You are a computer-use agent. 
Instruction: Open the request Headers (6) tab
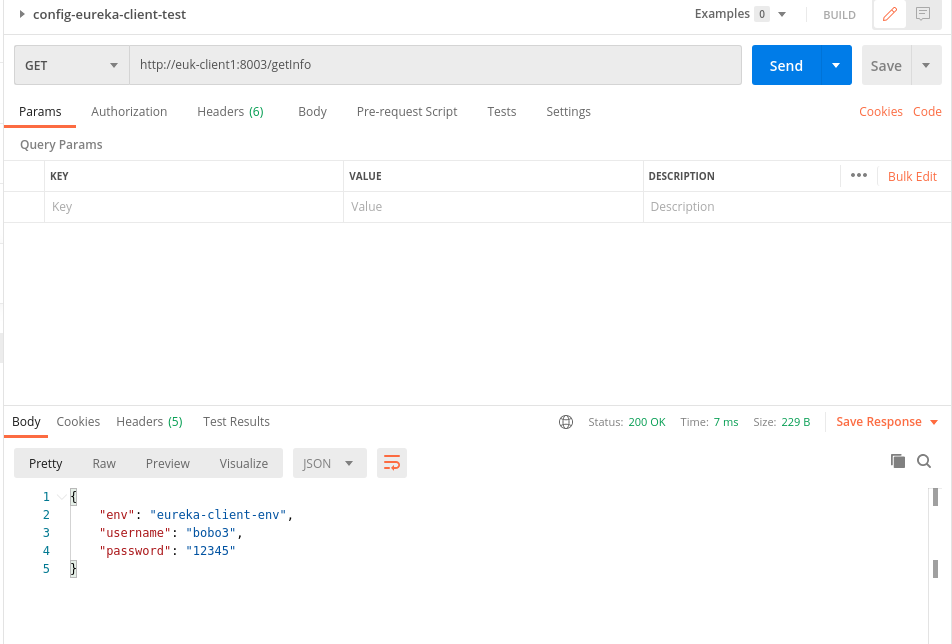pyautogui.click(x=230, y=112)
